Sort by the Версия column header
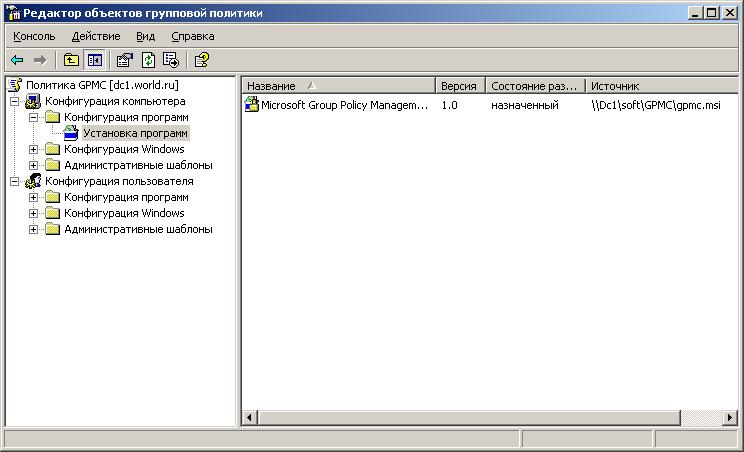 [460, 86]
